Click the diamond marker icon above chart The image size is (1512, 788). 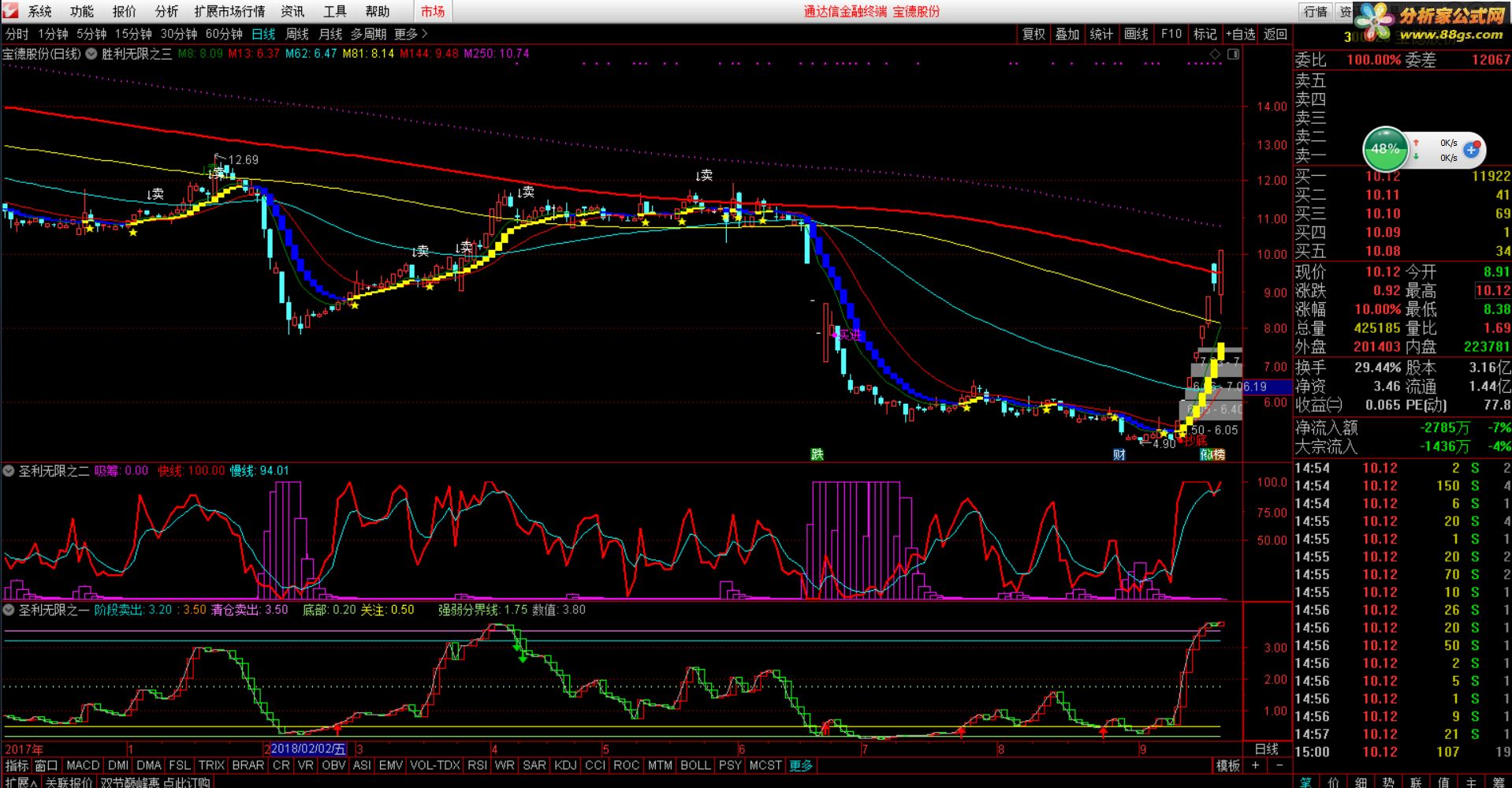coord(1215,54)
